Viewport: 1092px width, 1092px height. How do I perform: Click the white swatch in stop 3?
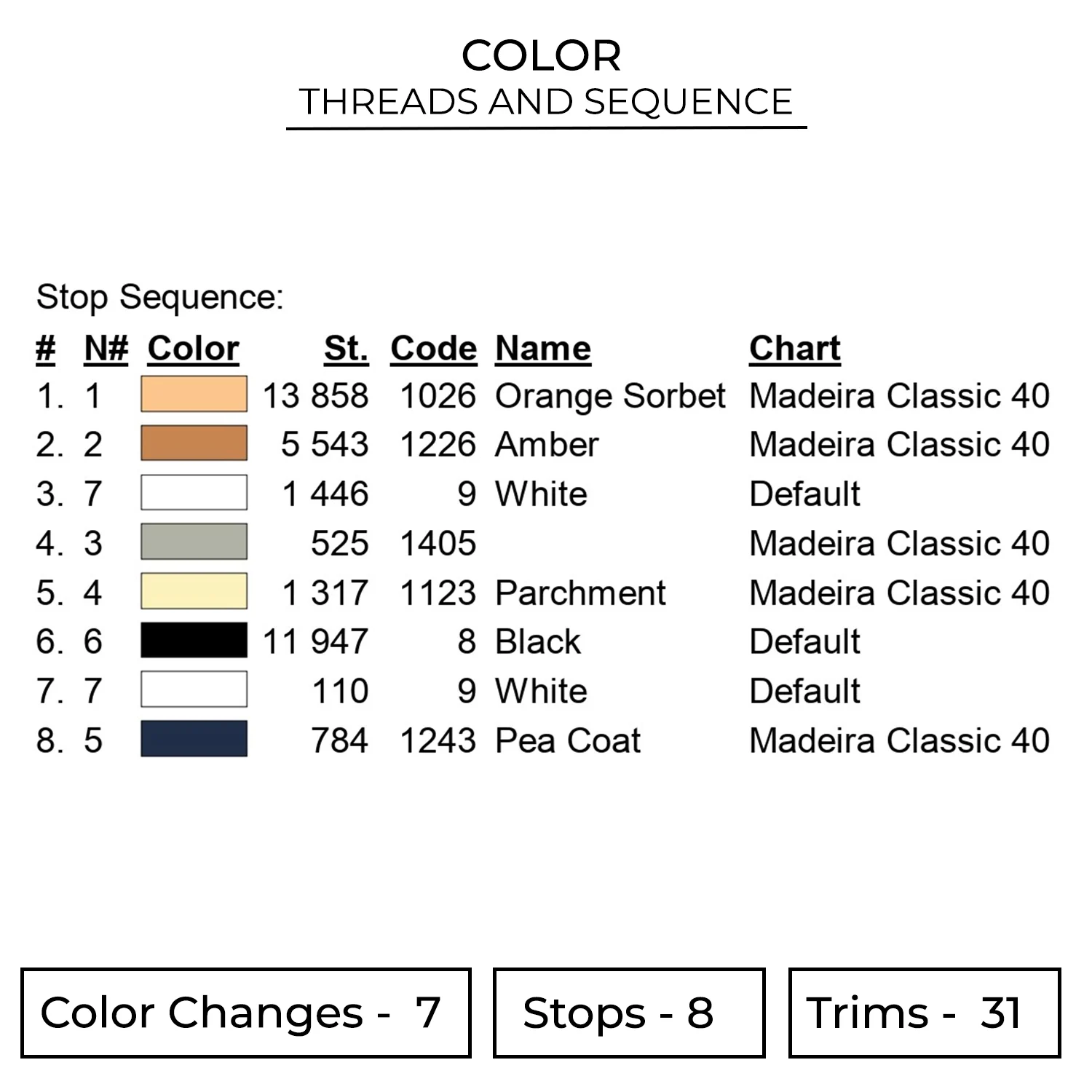click(194, 493)
